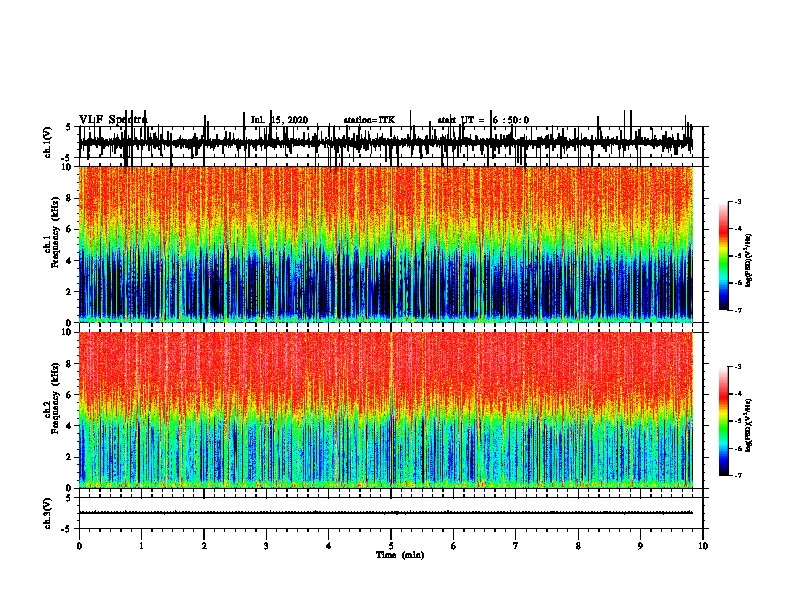Click the time axis tick label "7"
This screenshot has width=792, height=612.
tap(516, 546)
